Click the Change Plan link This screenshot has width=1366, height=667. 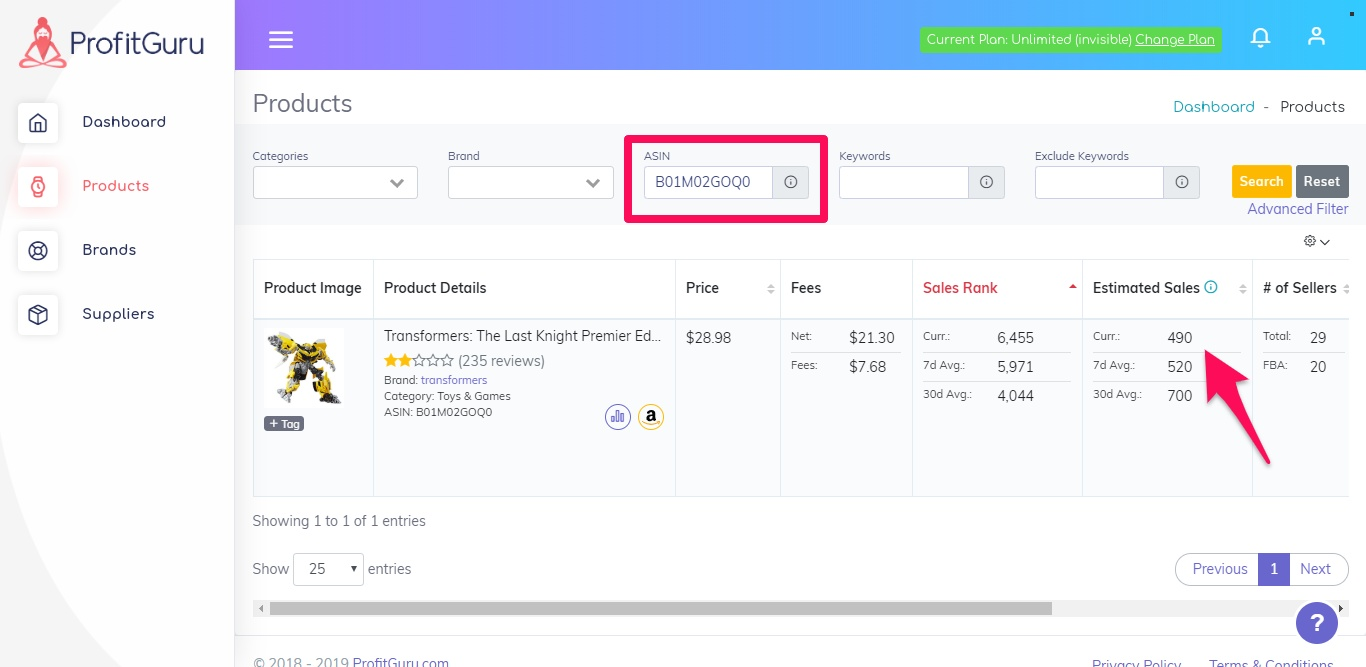(x=1175, y=39)
